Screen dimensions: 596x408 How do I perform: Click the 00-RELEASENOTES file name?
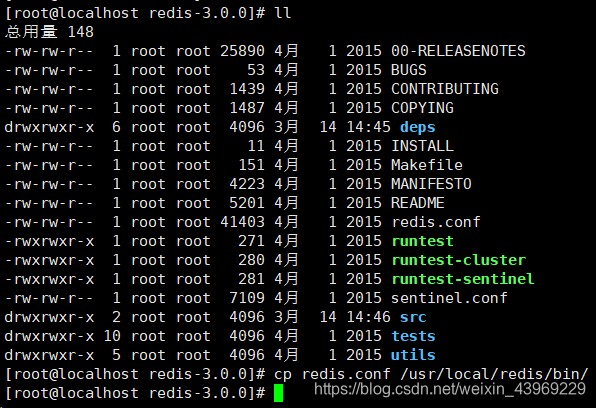click(458, 51)
